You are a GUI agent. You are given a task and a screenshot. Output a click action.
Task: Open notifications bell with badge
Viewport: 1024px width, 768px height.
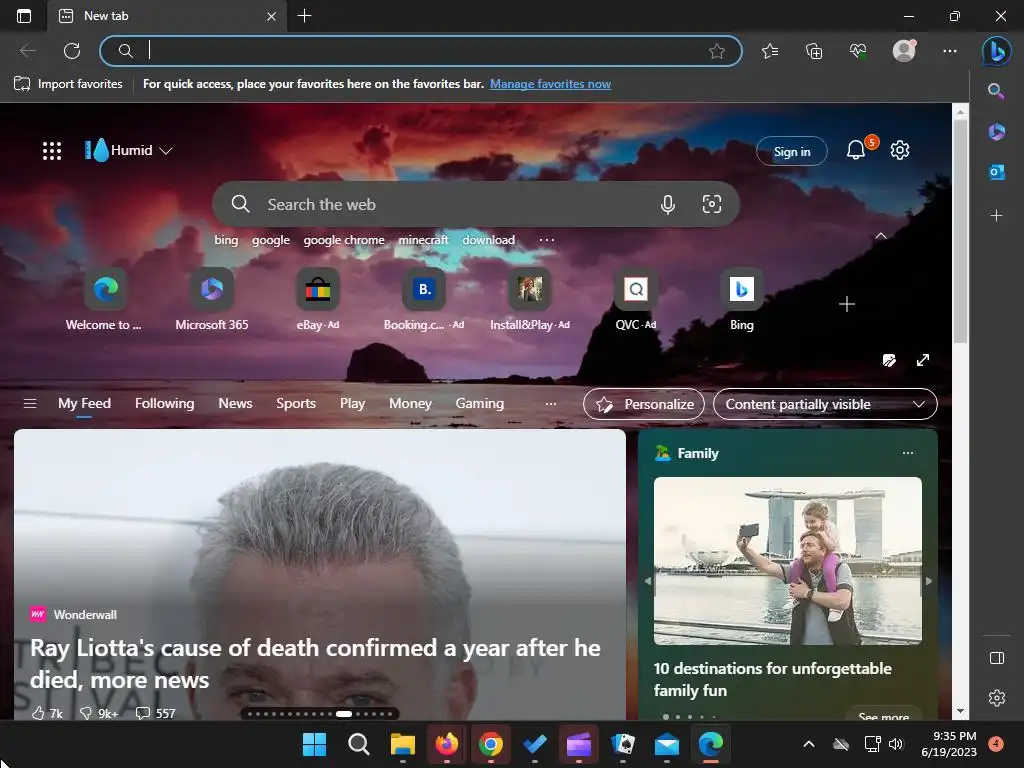click(x=856, y=150)
